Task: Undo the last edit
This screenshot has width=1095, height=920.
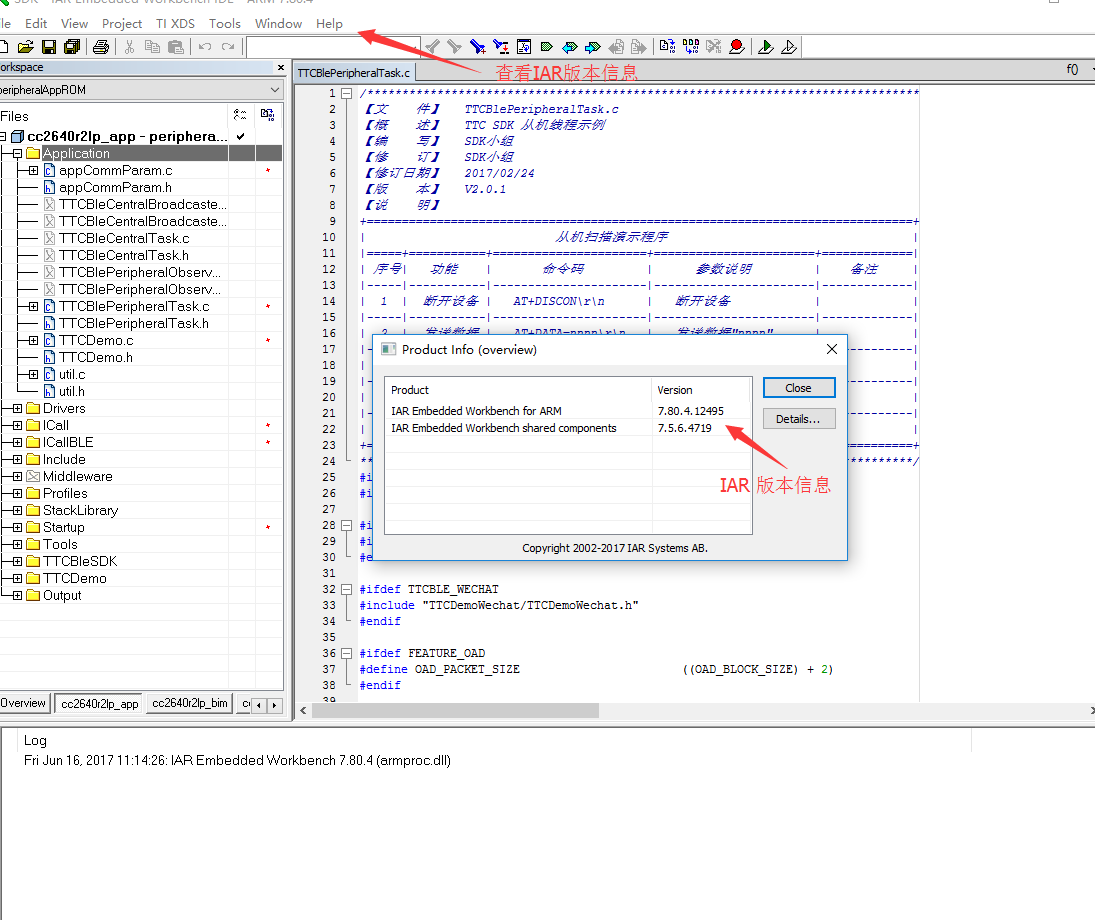Action: [205, 47]
